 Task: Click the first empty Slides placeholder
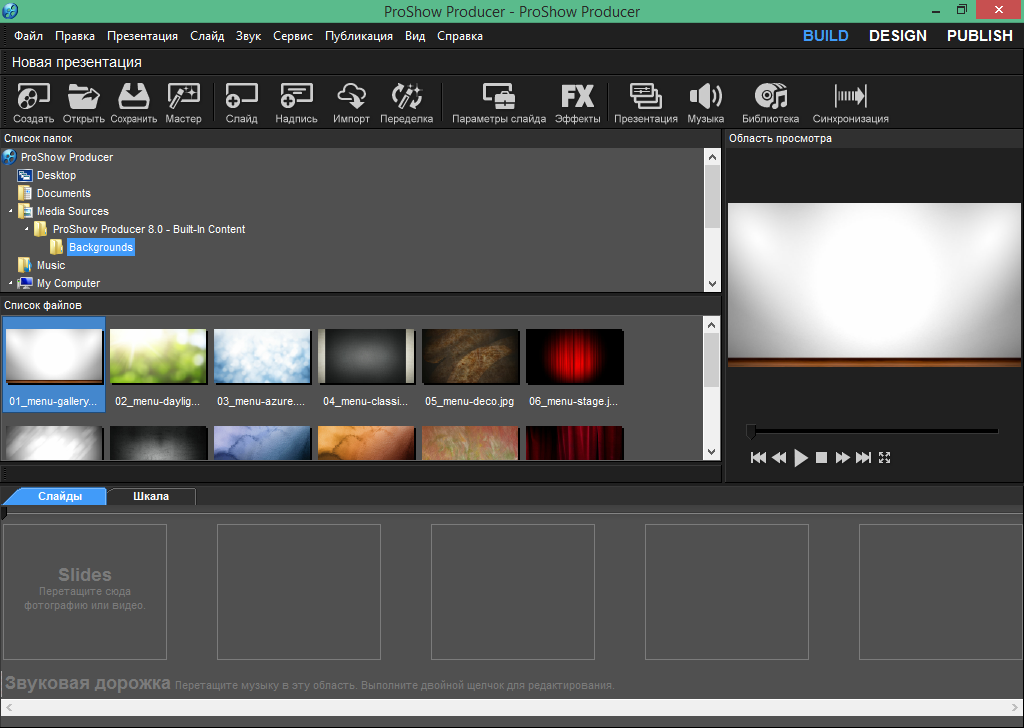coord(85,592)
